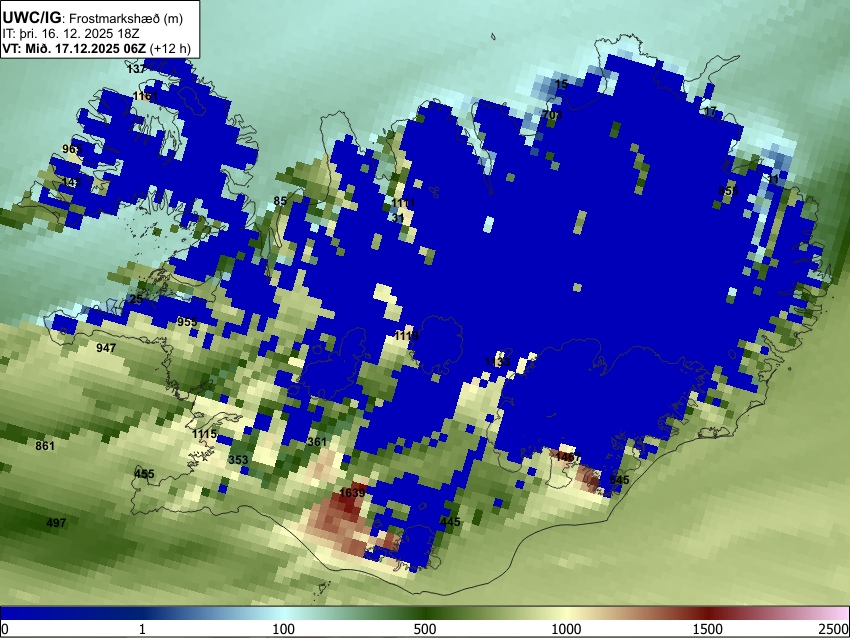Click the '143' value label
Screen dimensions: 850x638
click(x=72, y=182)
